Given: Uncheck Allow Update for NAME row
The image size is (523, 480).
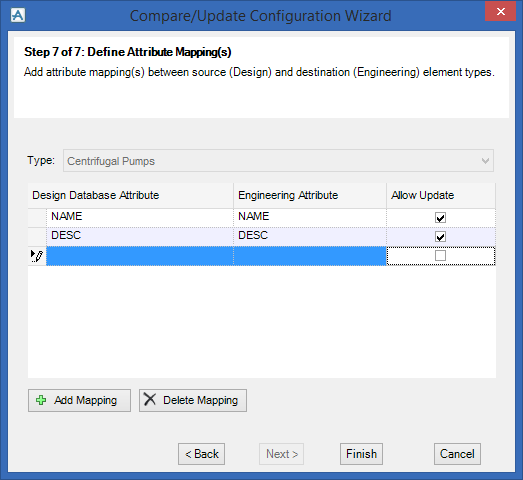Looking at the screenshot, I should pyautogui.click(x=440, y=218).
